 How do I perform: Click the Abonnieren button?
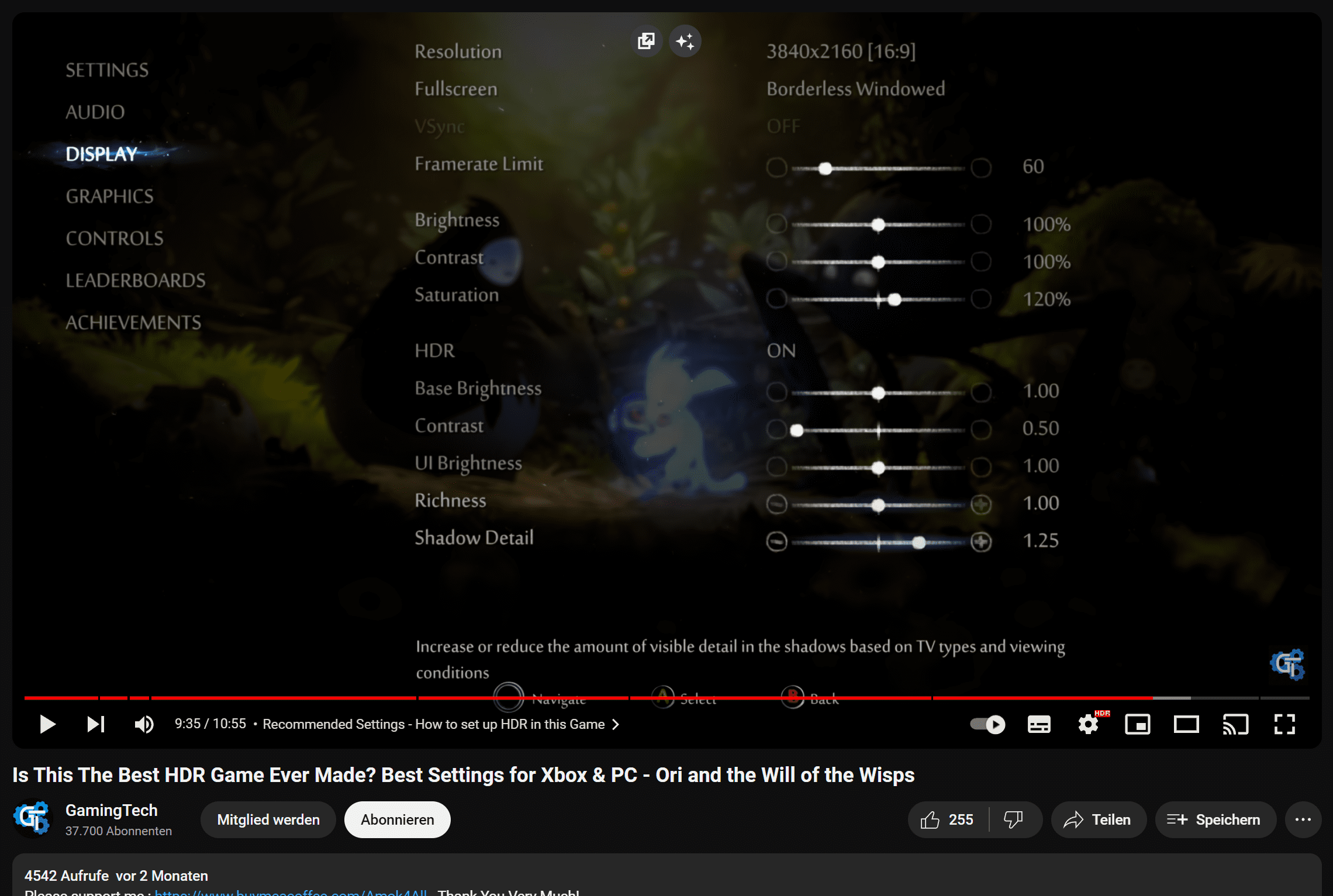398,819
